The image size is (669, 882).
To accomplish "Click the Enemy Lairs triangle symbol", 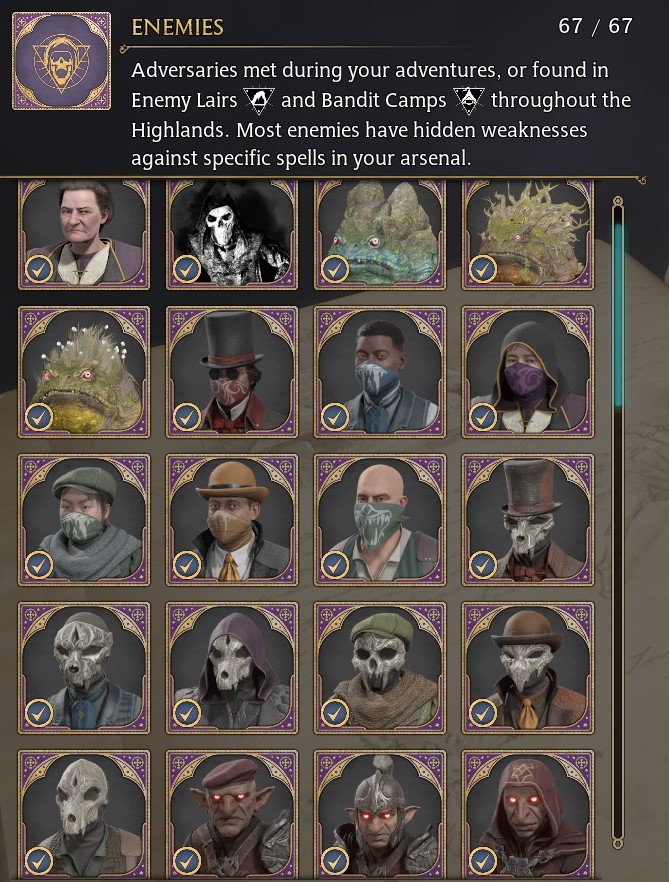I will (x=259, y=100).
